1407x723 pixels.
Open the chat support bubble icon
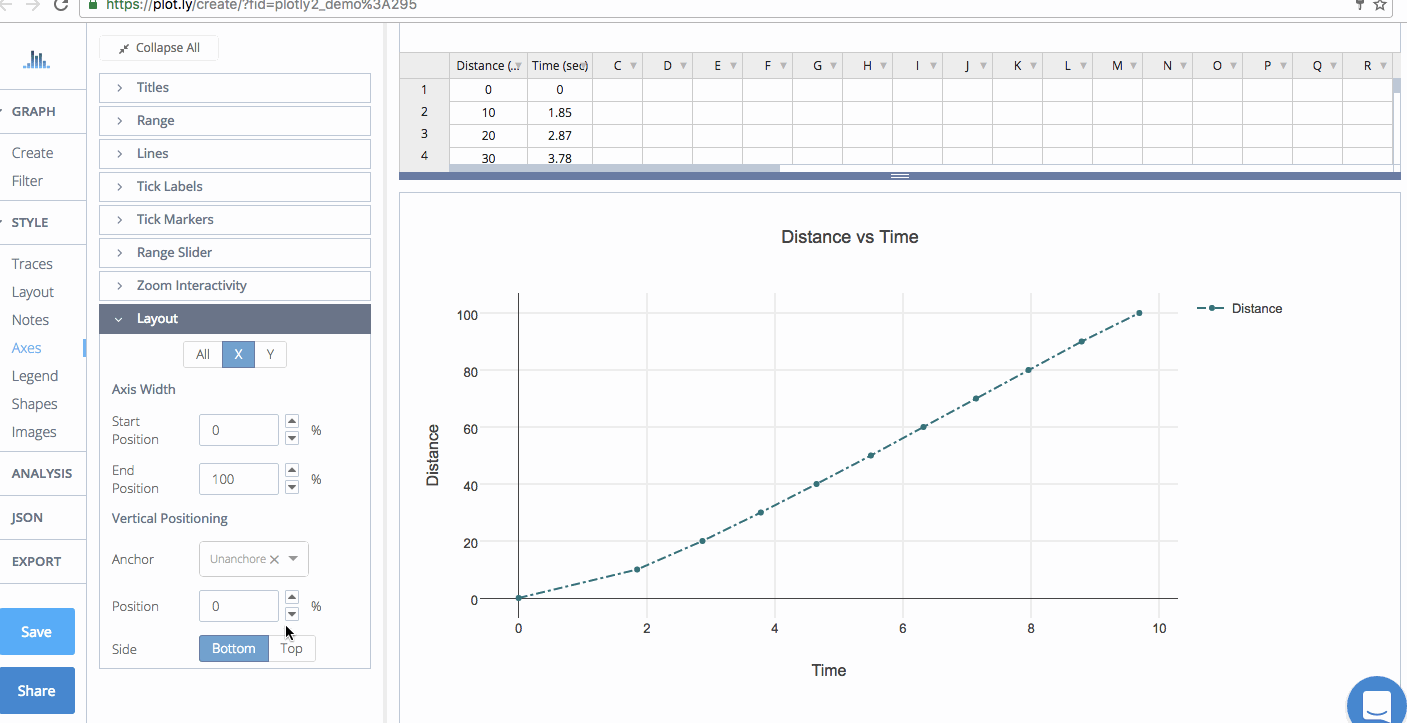point(1377,704)
